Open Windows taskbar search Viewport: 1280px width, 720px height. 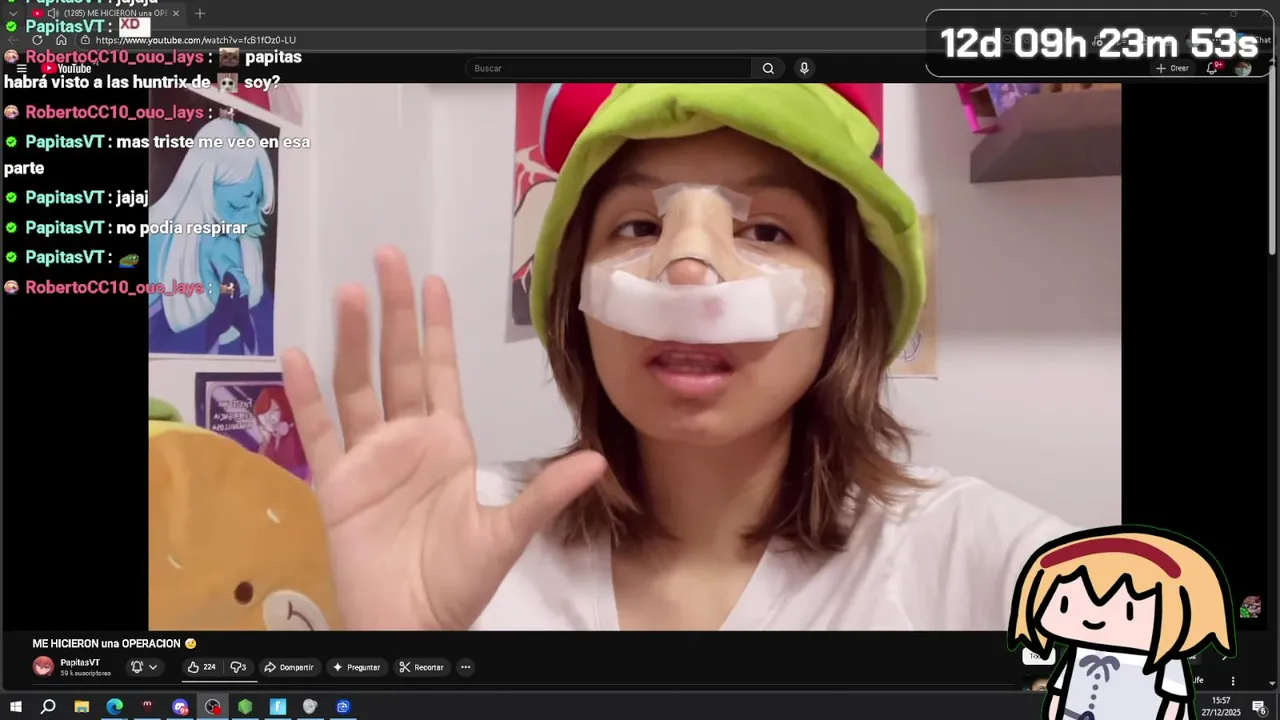(x=48, y=707)
